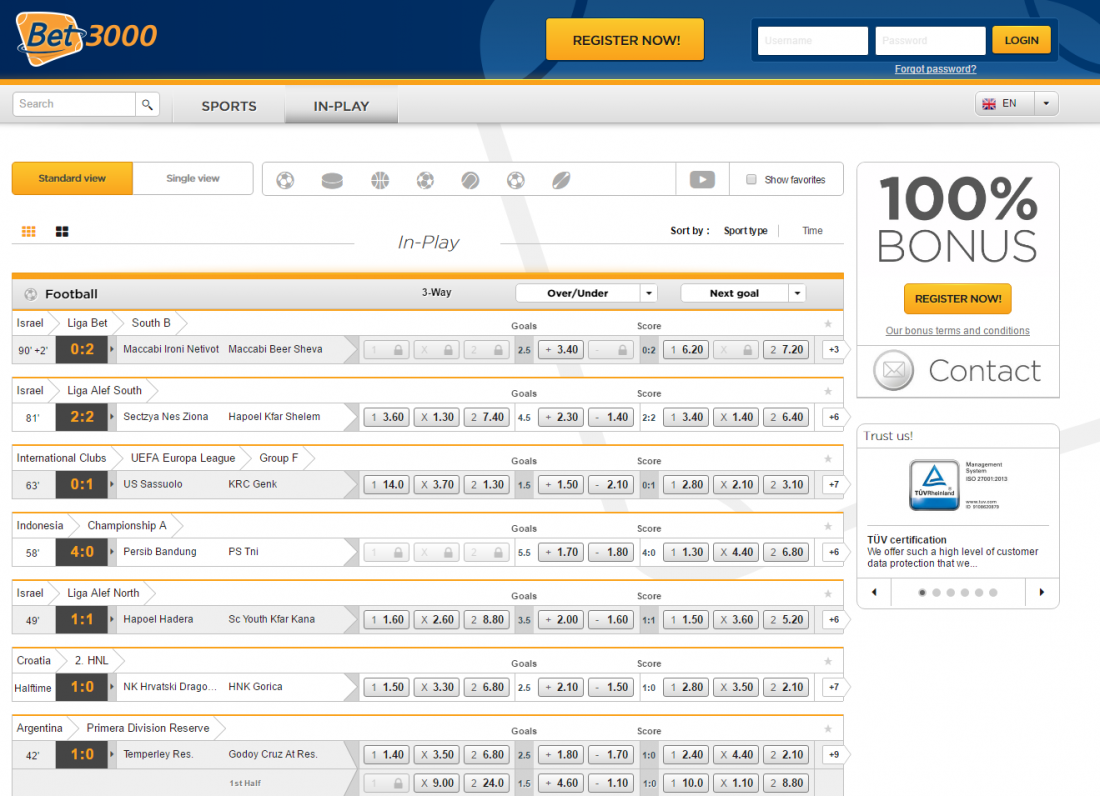The image size is (1100, 796).
Task: Click arrow beside 4:0 score of Persib Bandung
Action: pyautogui.click(x=112, y=551)
